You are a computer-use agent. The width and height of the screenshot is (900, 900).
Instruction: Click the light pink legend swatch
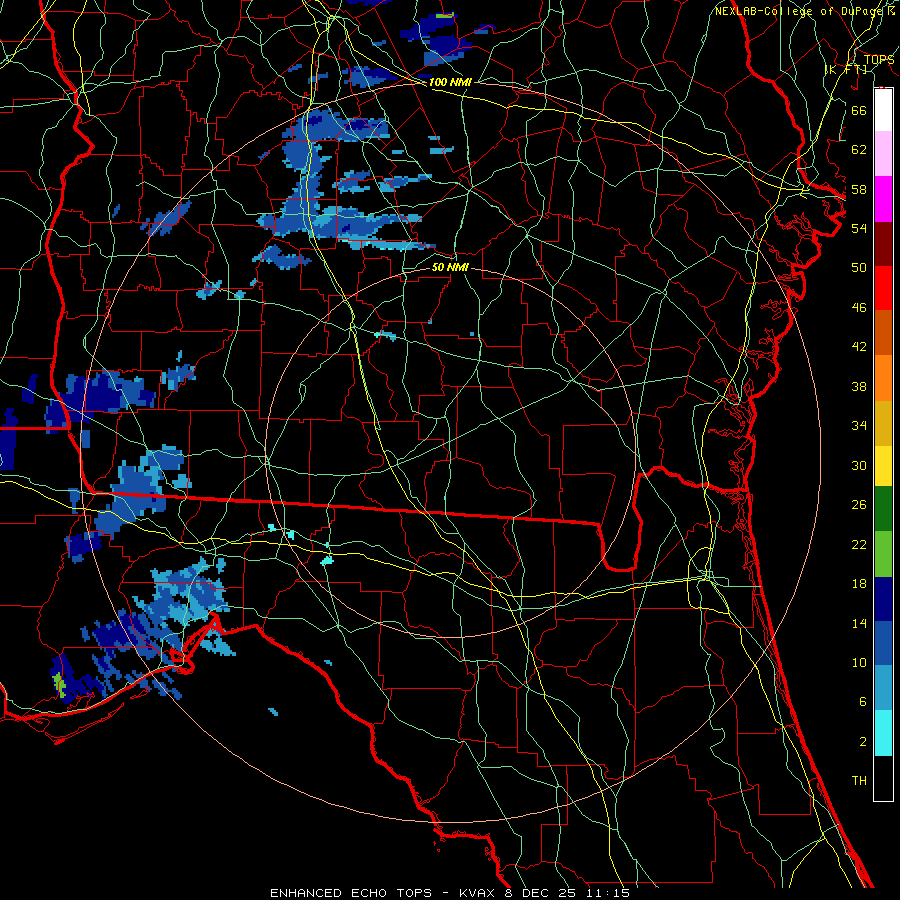[x=883, y=154]
